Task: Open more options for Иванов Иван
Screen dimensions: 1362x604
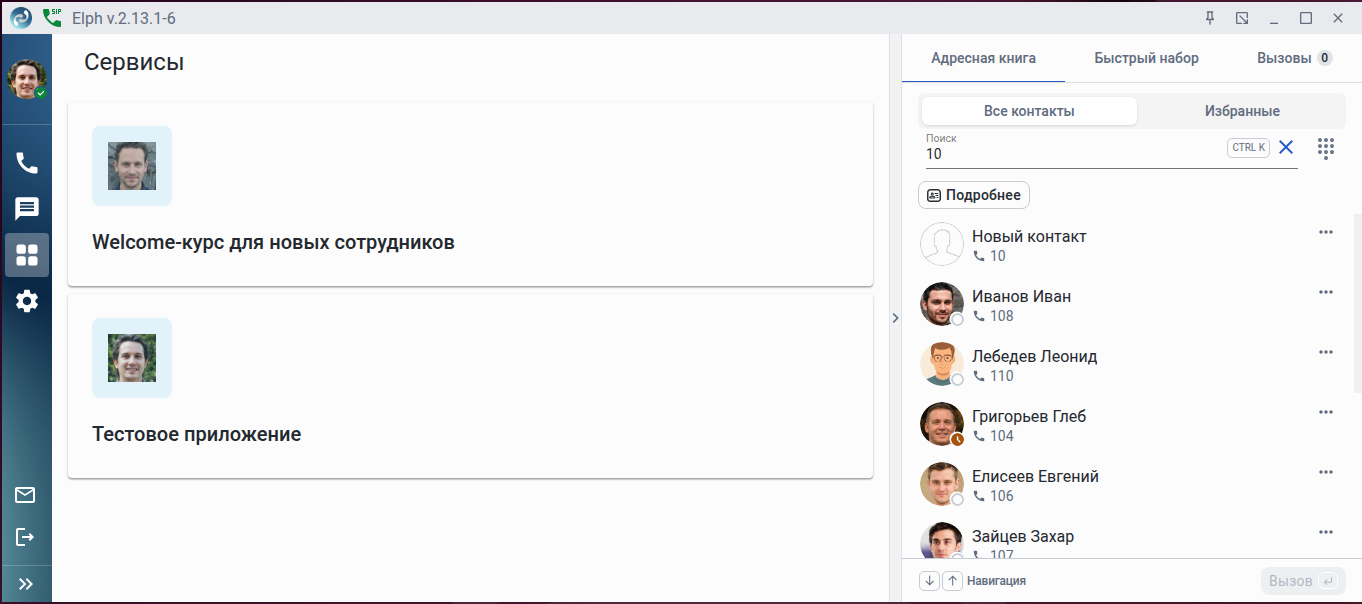Action: click(1326, 292)
